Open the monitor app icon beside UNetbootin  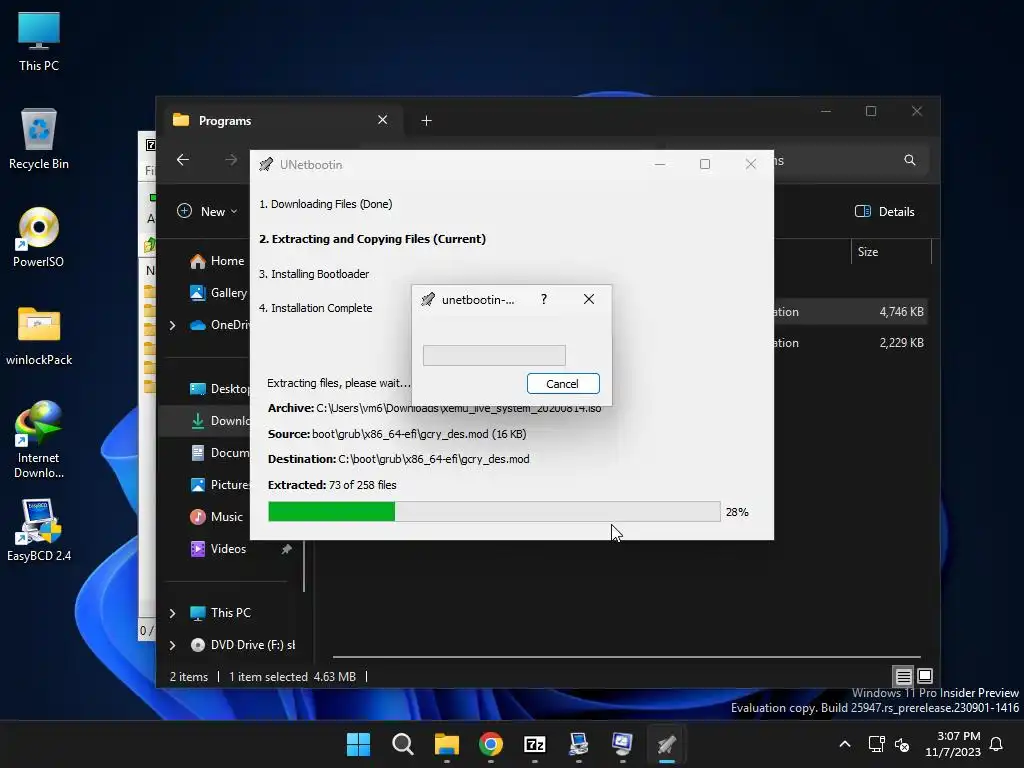coord(622,744)
